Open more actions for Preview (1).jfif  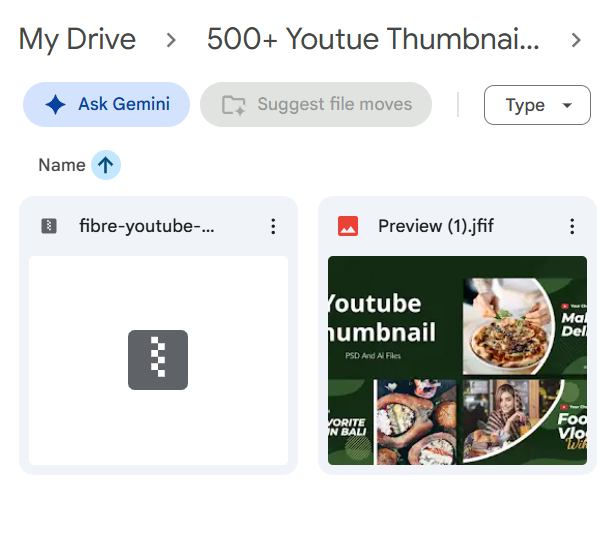572,227
